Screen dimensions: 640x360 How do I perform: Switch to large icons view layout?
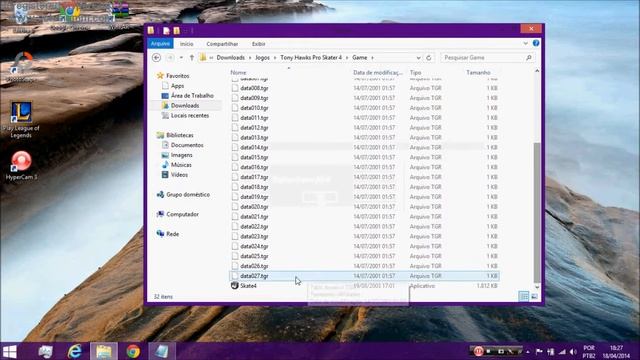[x=534, y=296]
